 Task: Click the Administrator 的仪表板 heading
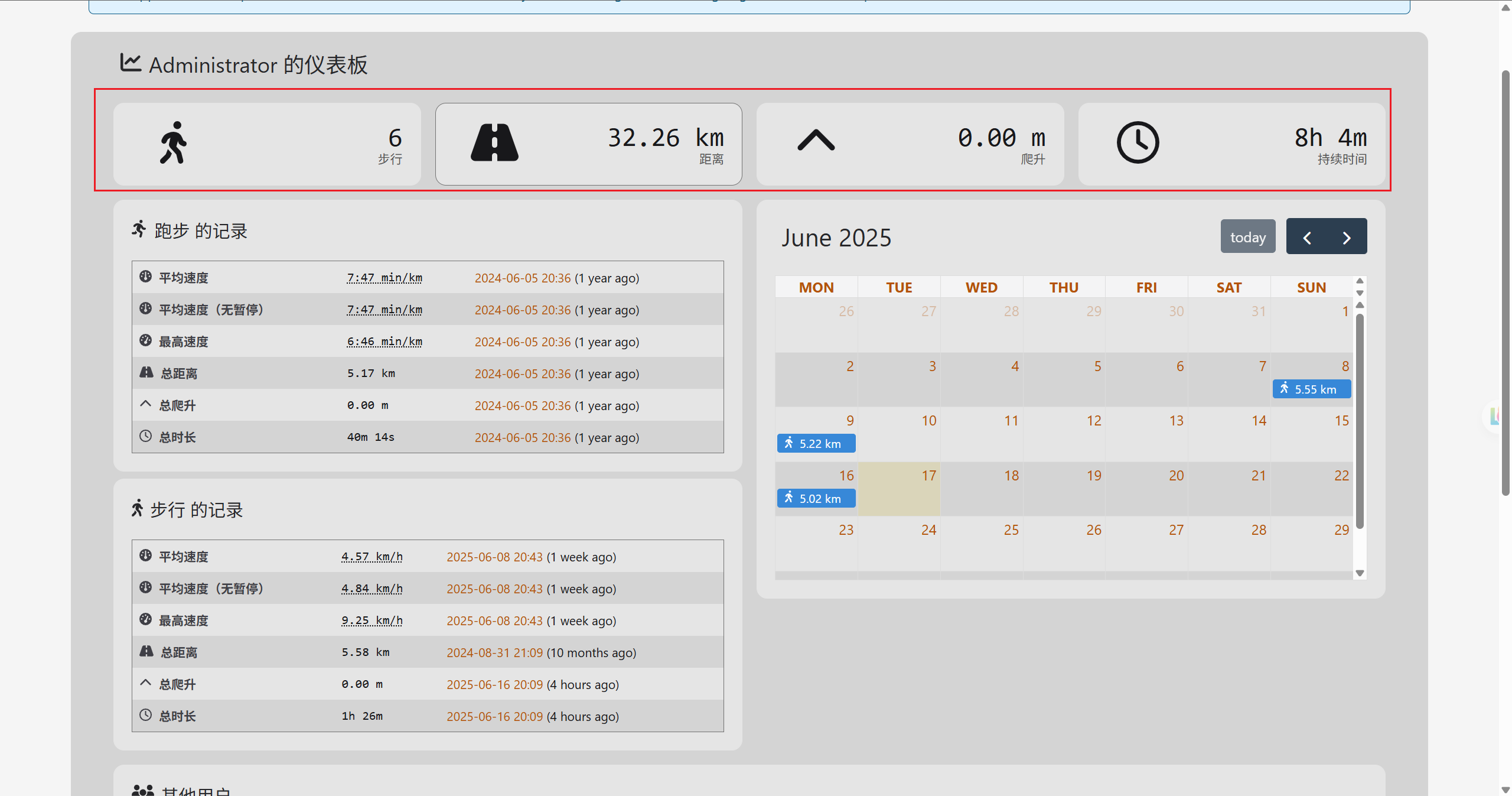258,64
